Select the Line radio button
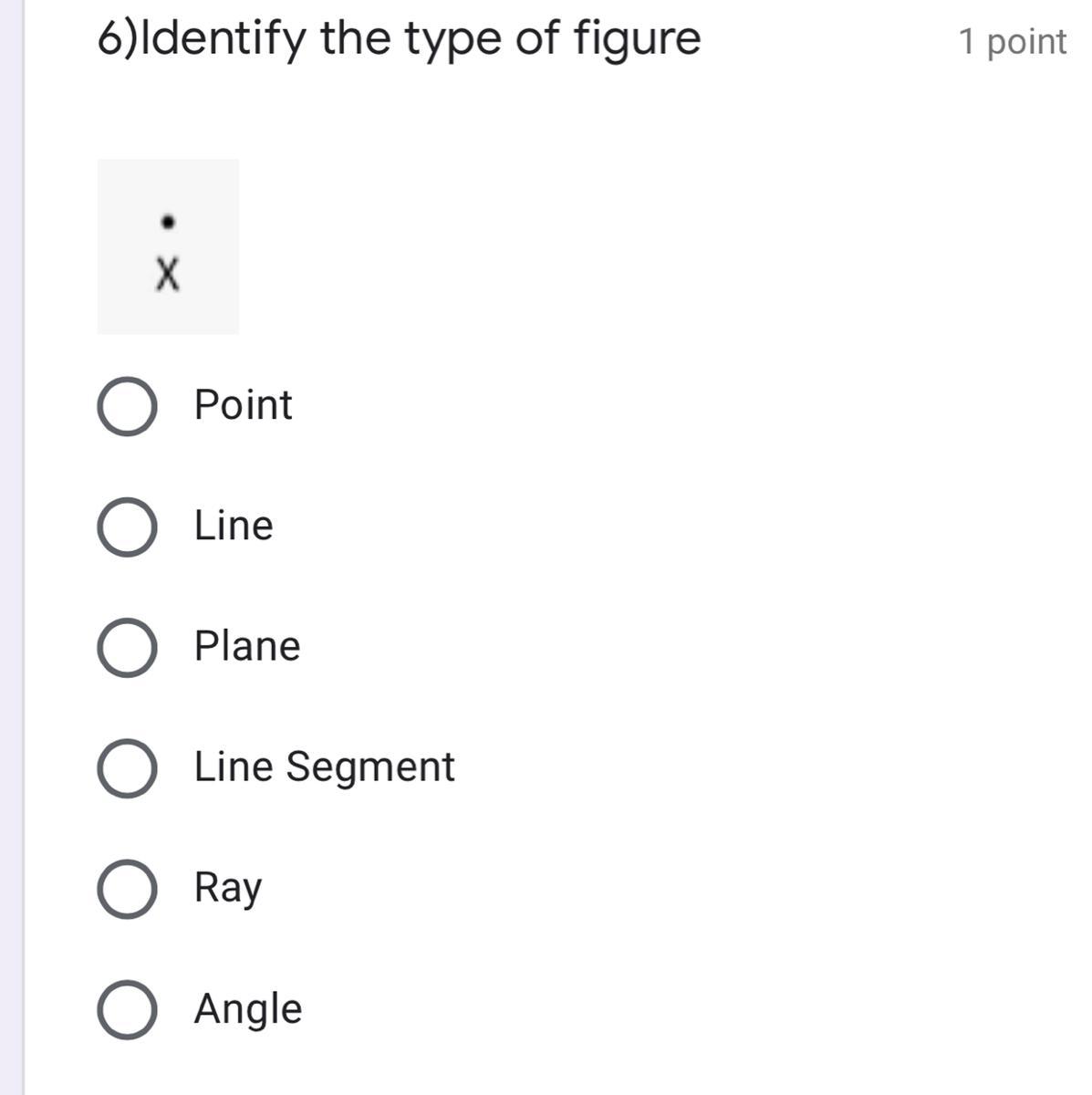Screen dimensions: 1092x1095 click(x=126, y=527)
